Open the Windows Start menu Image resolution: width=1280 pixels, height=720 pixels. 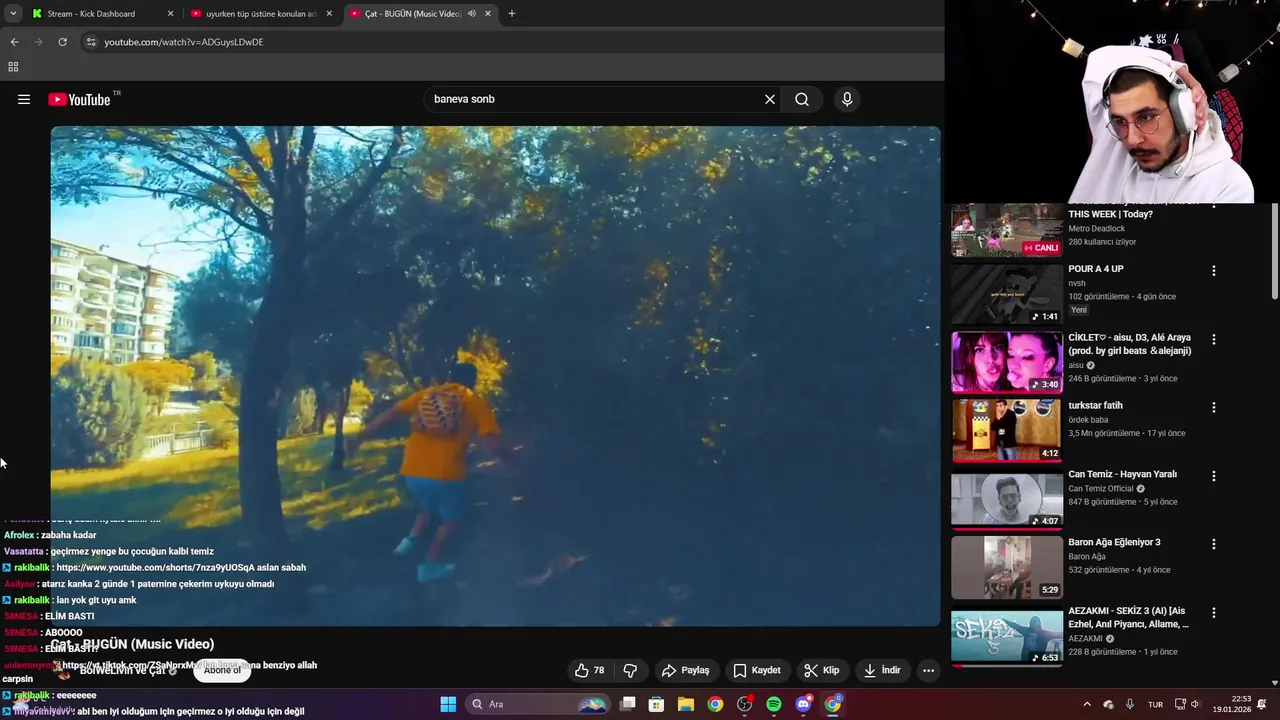pos(448,704)
